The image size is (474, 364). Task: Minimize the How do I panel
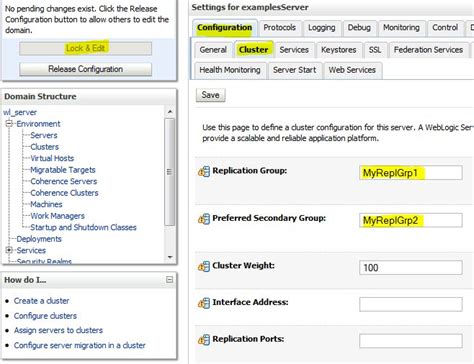[170, 279]
